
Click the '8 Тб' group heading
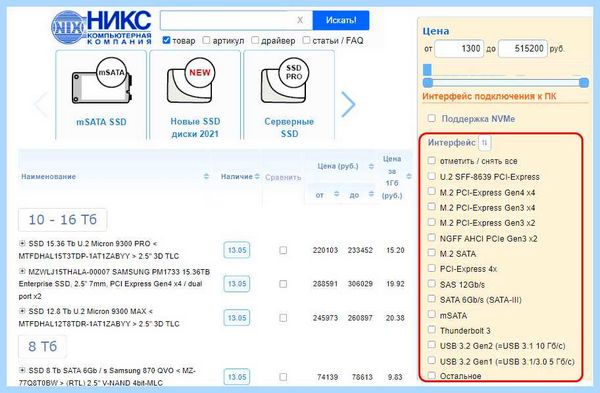click(x=42, y=346)
